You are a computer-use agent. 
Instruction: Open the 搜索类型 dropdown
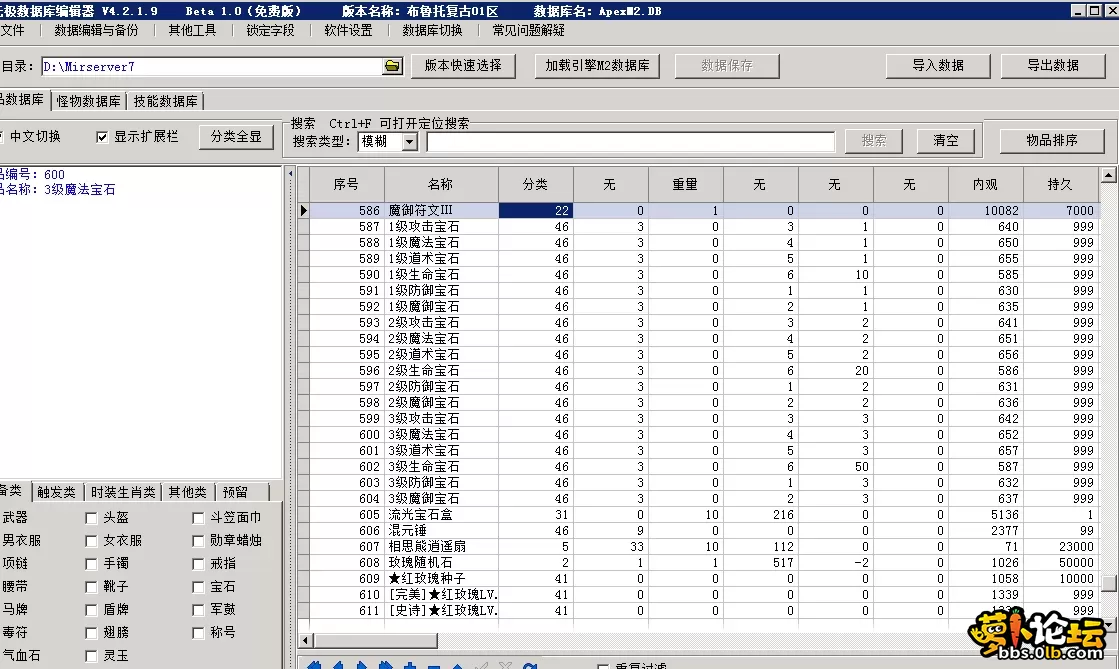(409, 142)
